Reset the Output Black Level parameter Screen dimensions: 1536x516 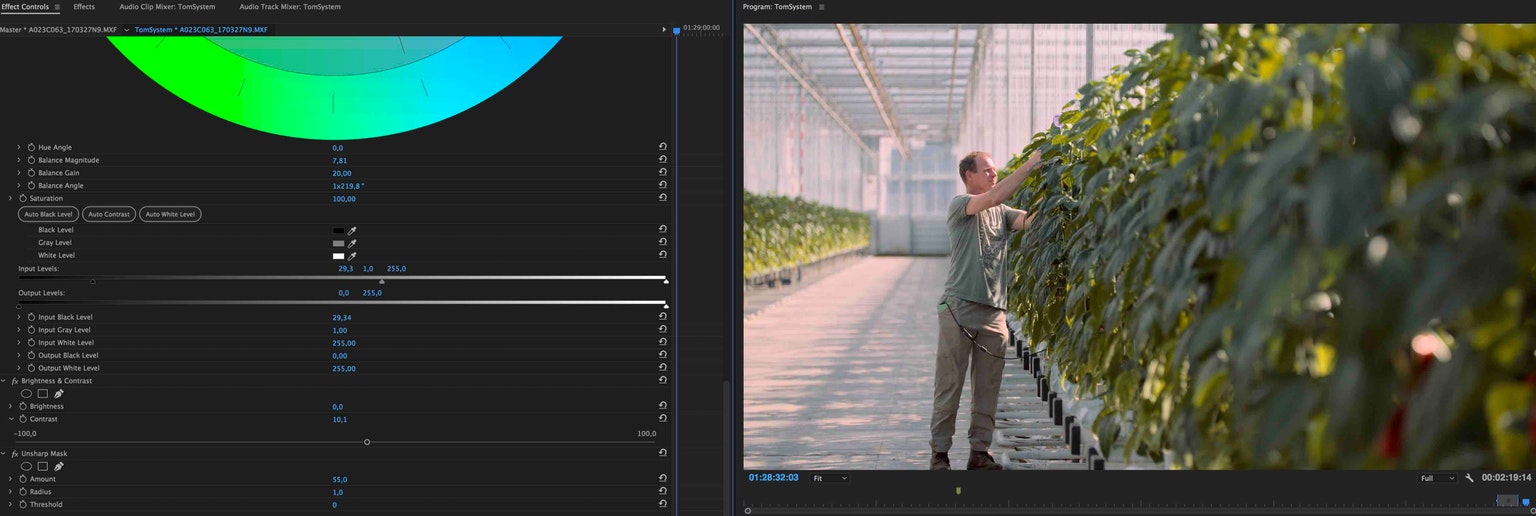(x=663, y=355)
